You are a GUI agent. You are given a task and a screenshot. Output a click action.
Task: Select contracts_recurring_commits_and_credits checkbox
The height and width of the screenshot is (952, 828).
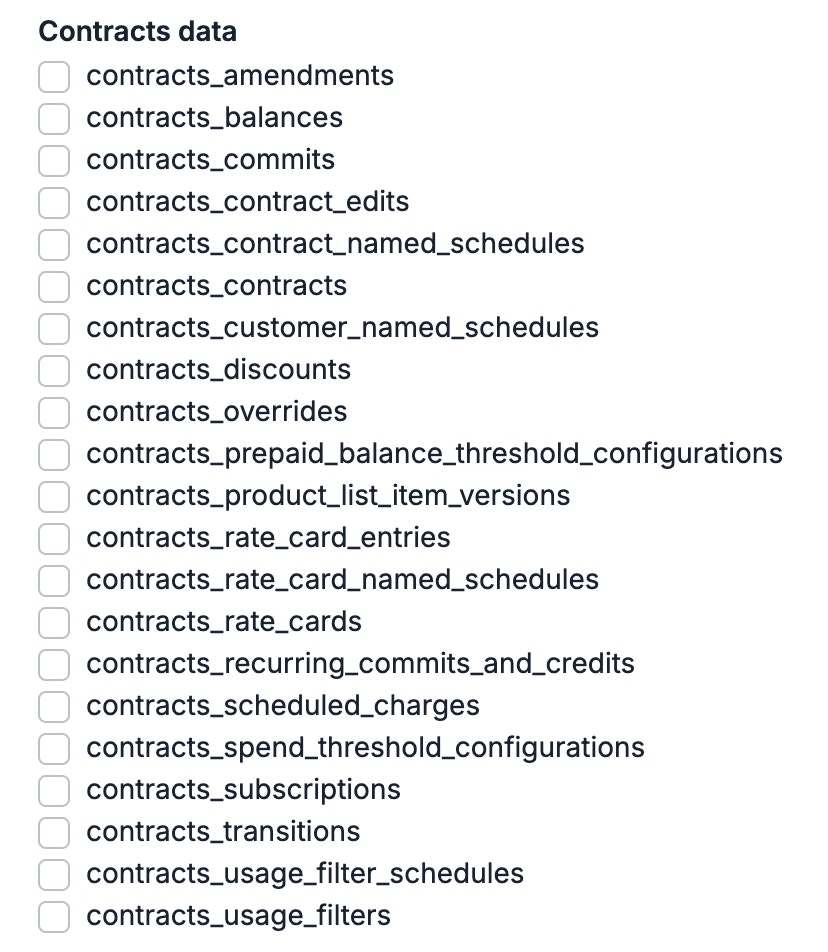coord(54,664)
